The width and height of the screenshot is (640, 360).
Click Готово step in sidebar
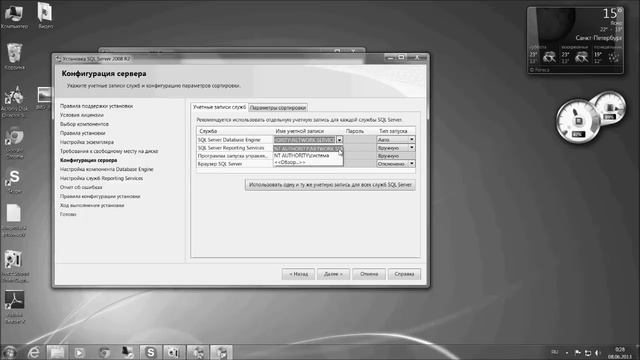pos(68,214)
